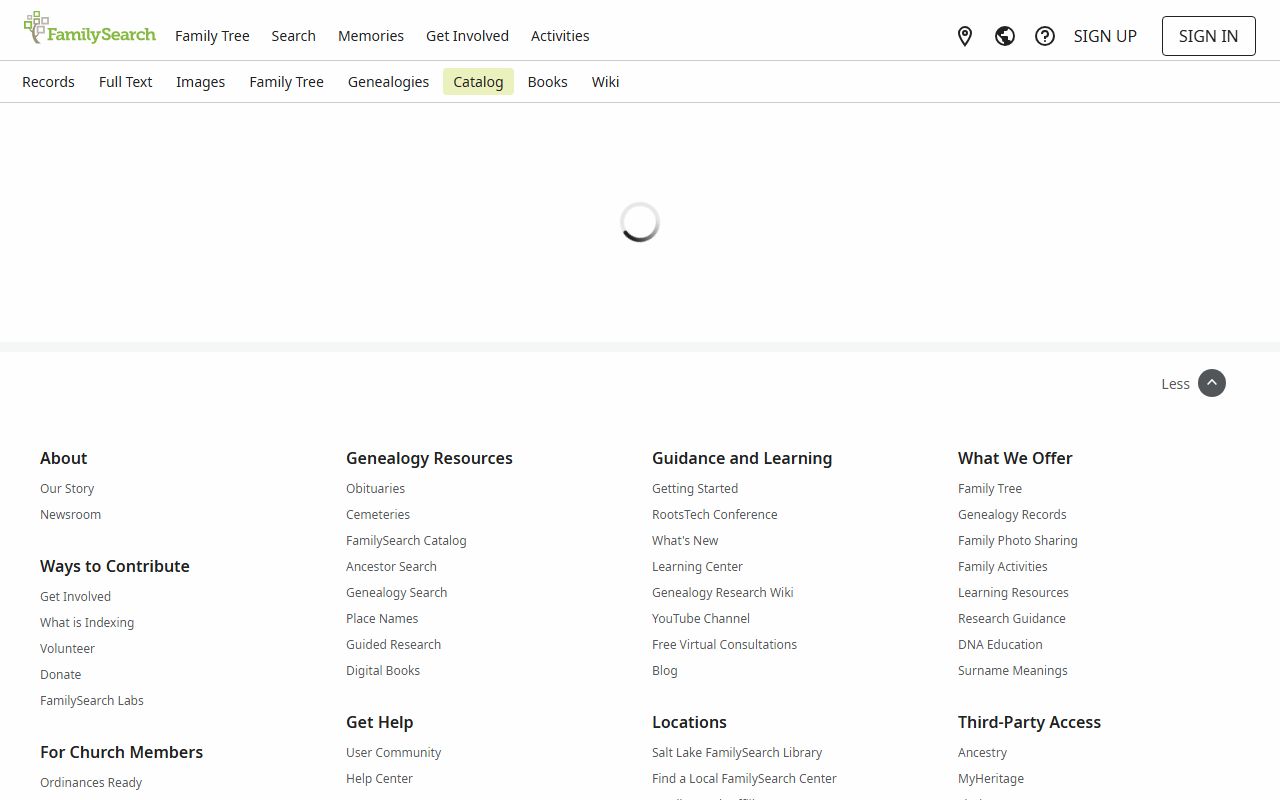Open the Get Involved header menu

click(467, 36)
